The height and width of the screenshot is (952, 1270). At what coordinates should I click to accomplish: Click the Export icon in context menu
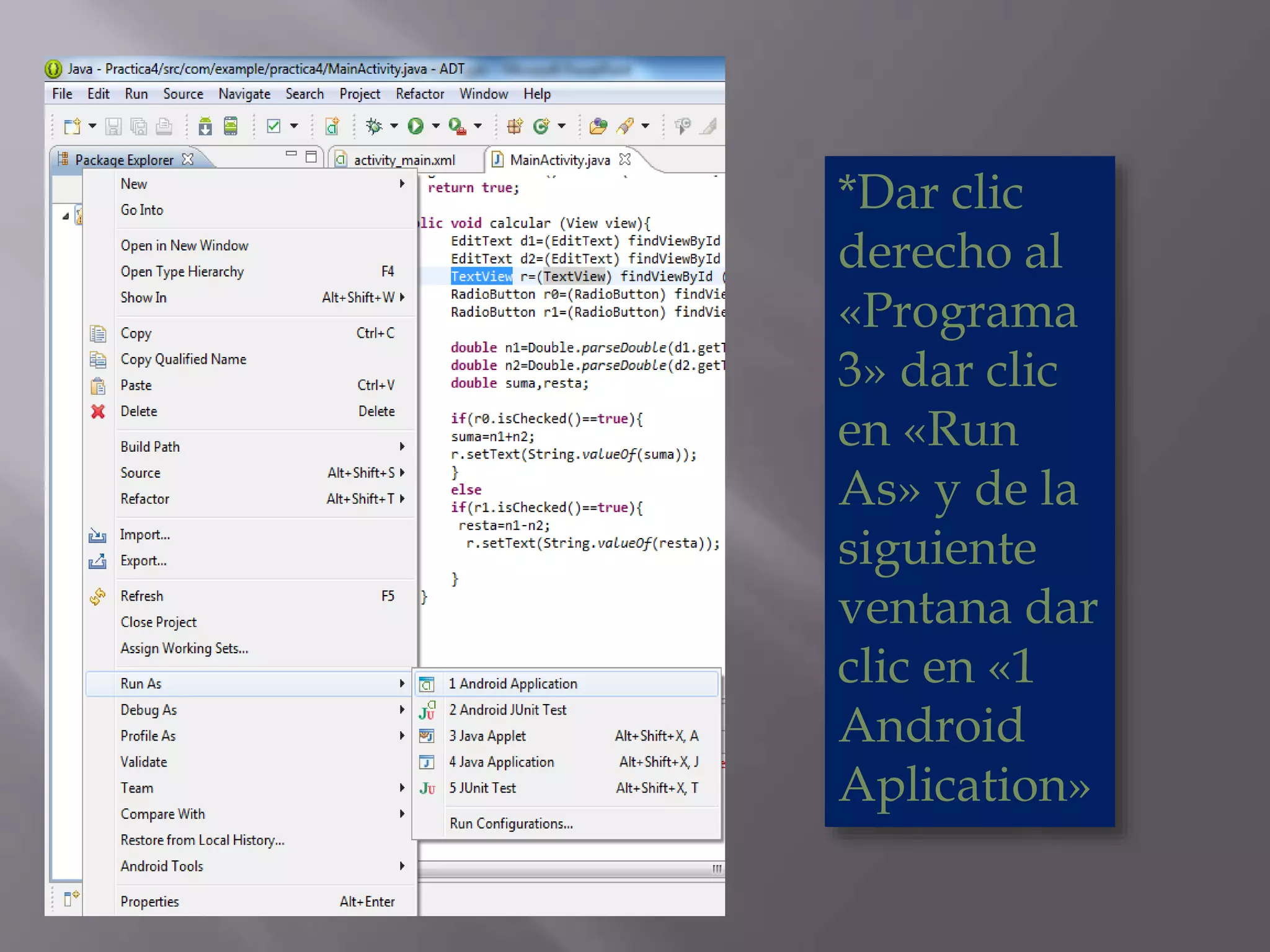point(97,561)
